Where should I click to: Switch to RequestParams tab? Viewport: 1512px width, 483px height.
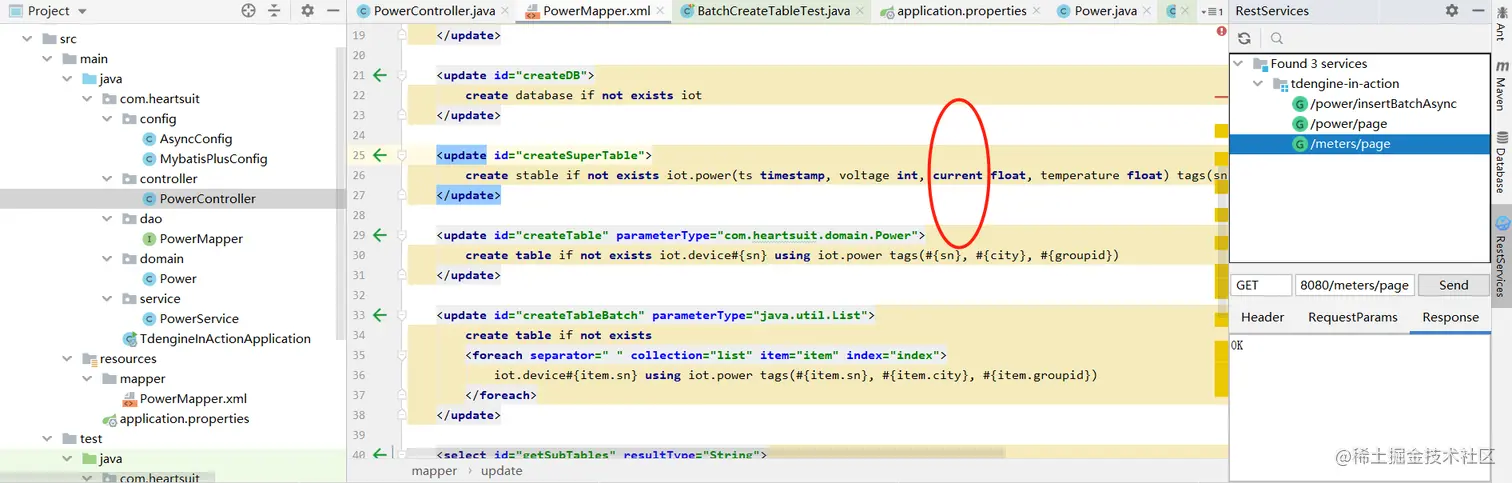pyautogui.click(x=1353, y=317)
